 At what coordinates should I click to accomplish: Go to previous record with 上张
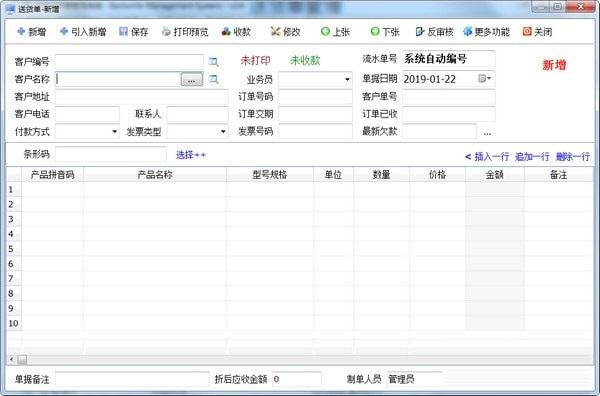(335, 32)
